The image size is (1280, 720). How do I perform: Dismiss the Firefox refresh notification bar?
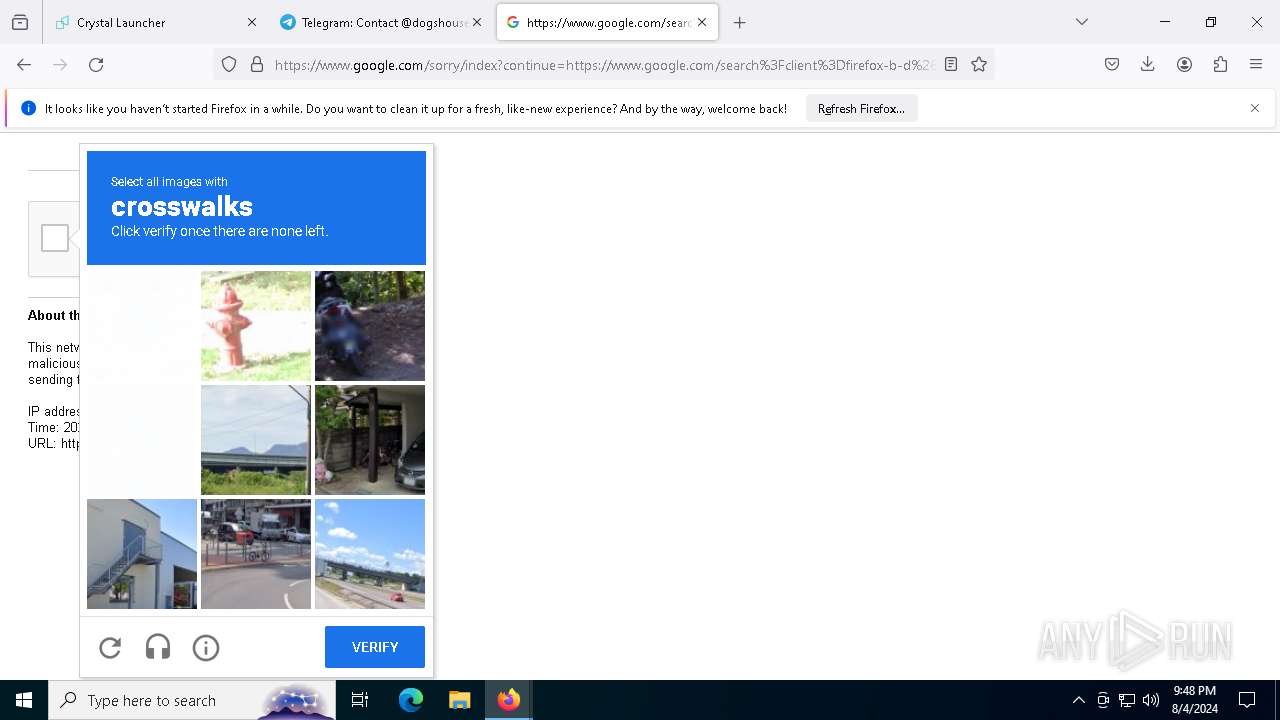(1255, 108)
